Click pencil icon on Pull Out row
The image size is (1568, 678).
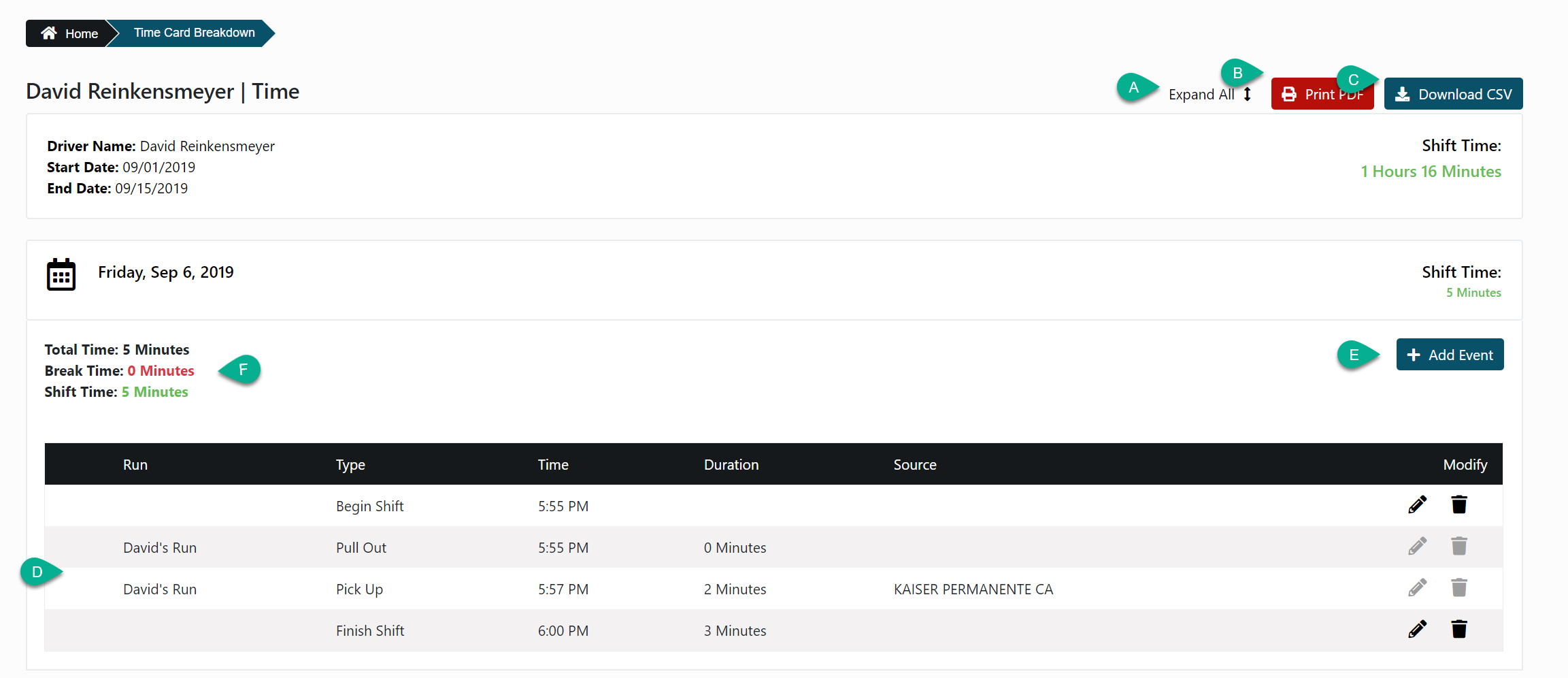1417,546
